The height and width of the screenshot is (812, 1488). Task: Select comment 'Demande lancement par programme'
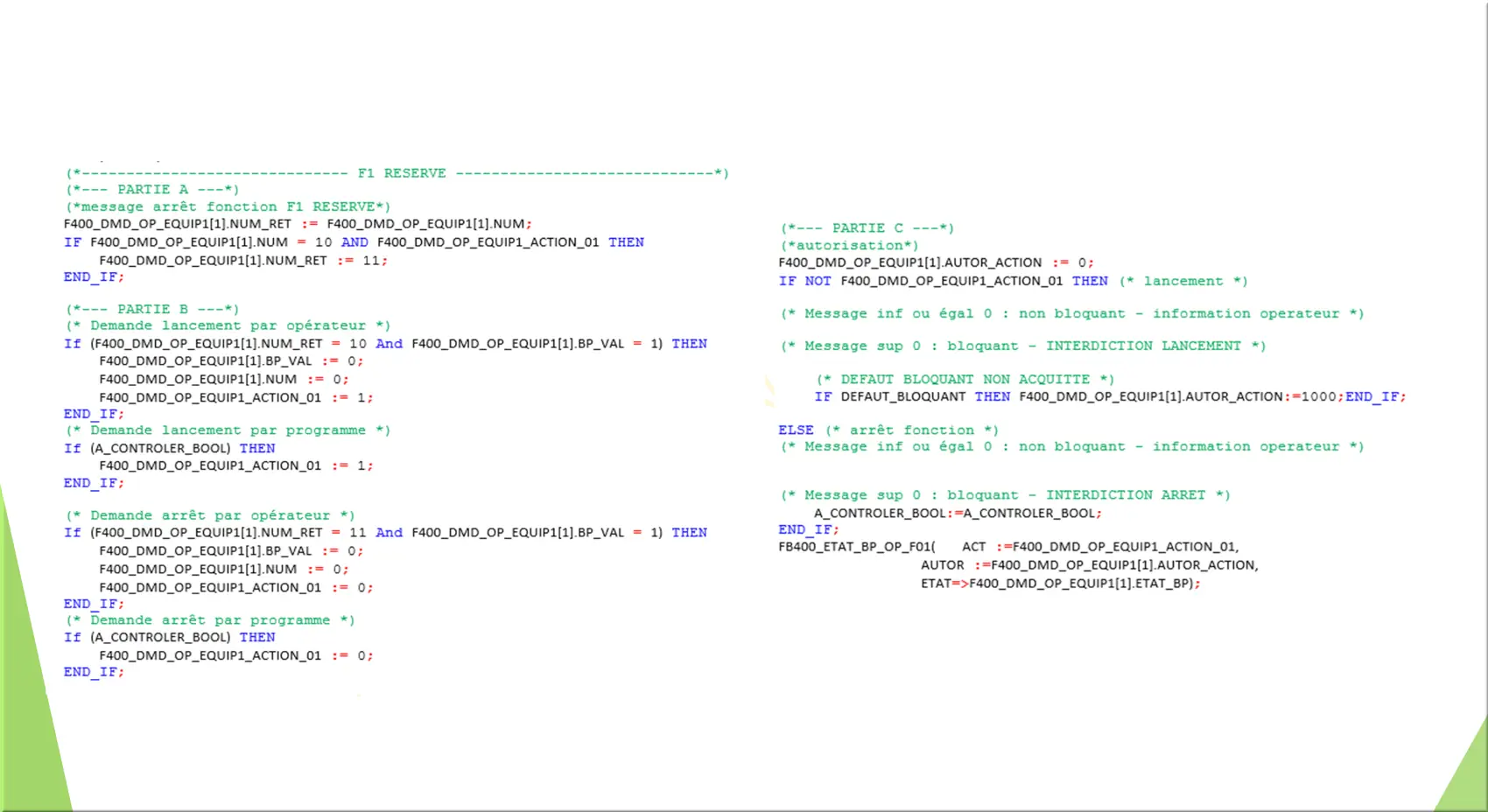tap(228, 430)
